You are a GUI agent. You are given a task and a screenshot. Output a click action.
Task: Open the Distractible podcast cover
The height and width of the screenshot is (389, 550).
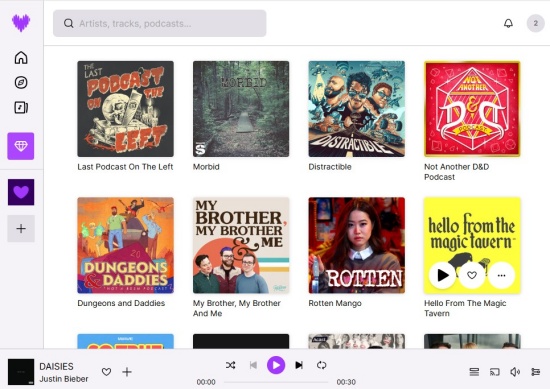pos(356,109)
